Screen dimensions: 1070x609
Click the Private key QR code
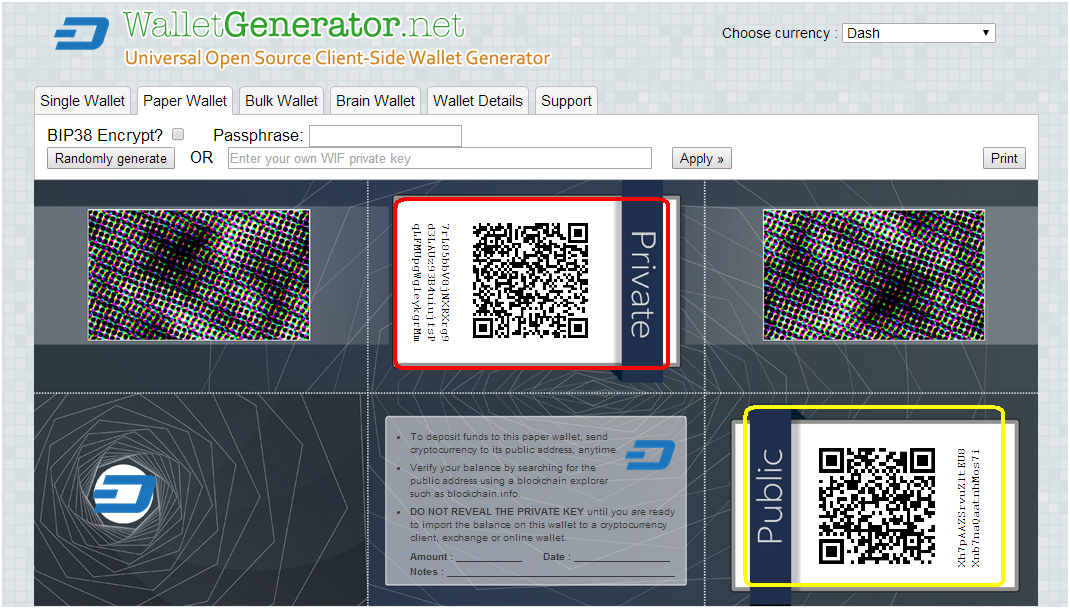[530, 281]
